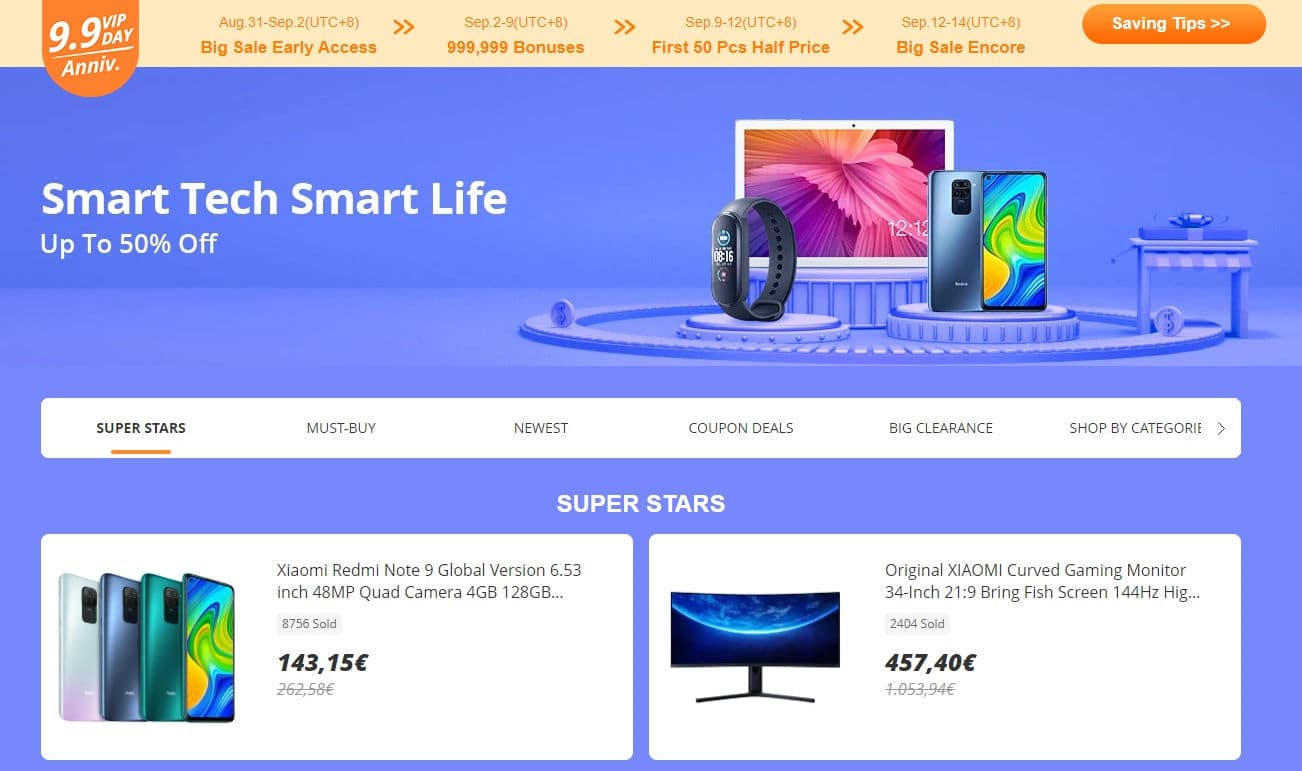Open XIAOMI Curved Gaming Monitor product title
The height and width of the screenshot is (771, 1302).
pyautogui.click(x=1042, y=581)
